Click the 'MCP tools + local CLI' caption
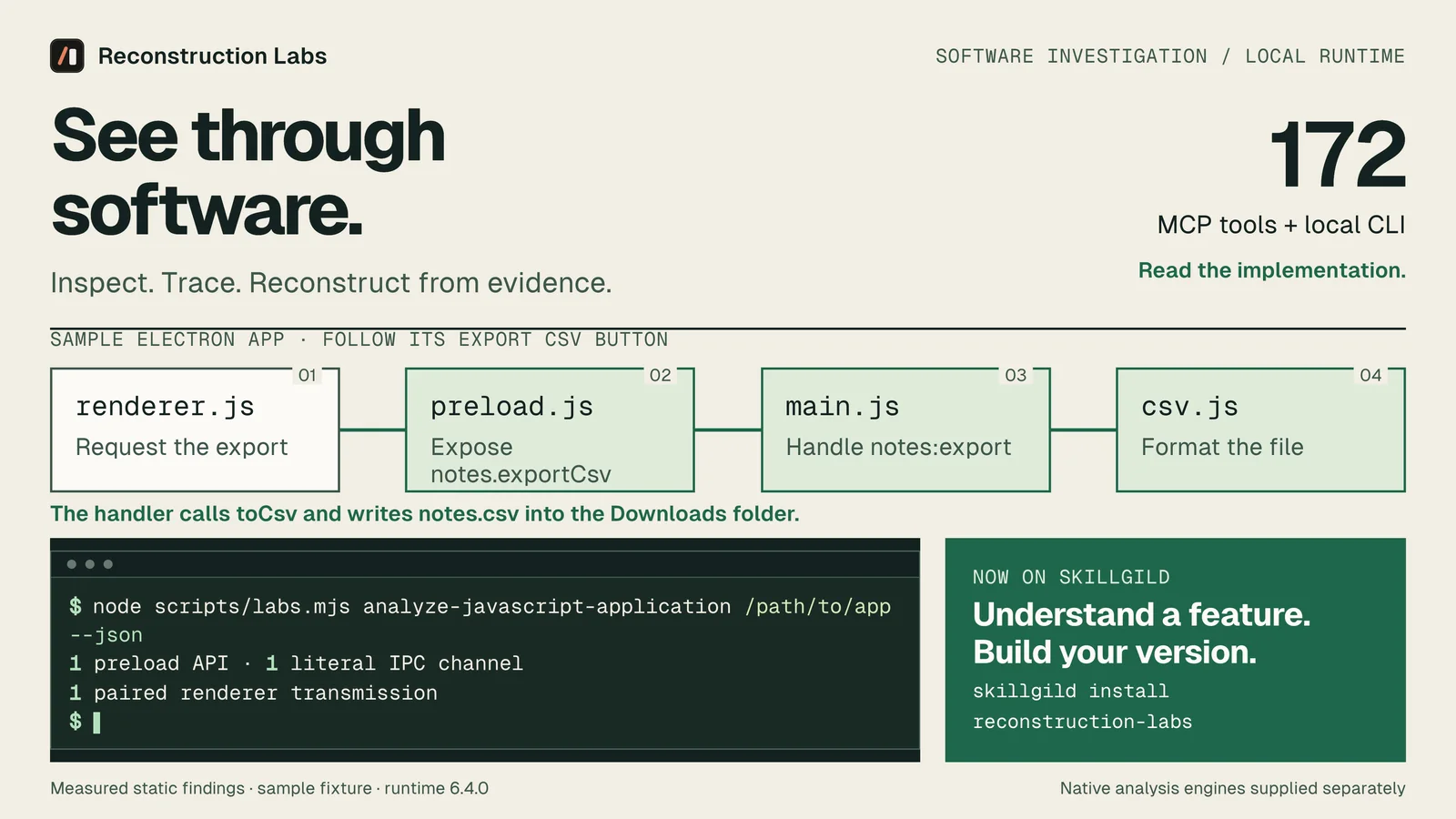 [x=1281, y=225]
